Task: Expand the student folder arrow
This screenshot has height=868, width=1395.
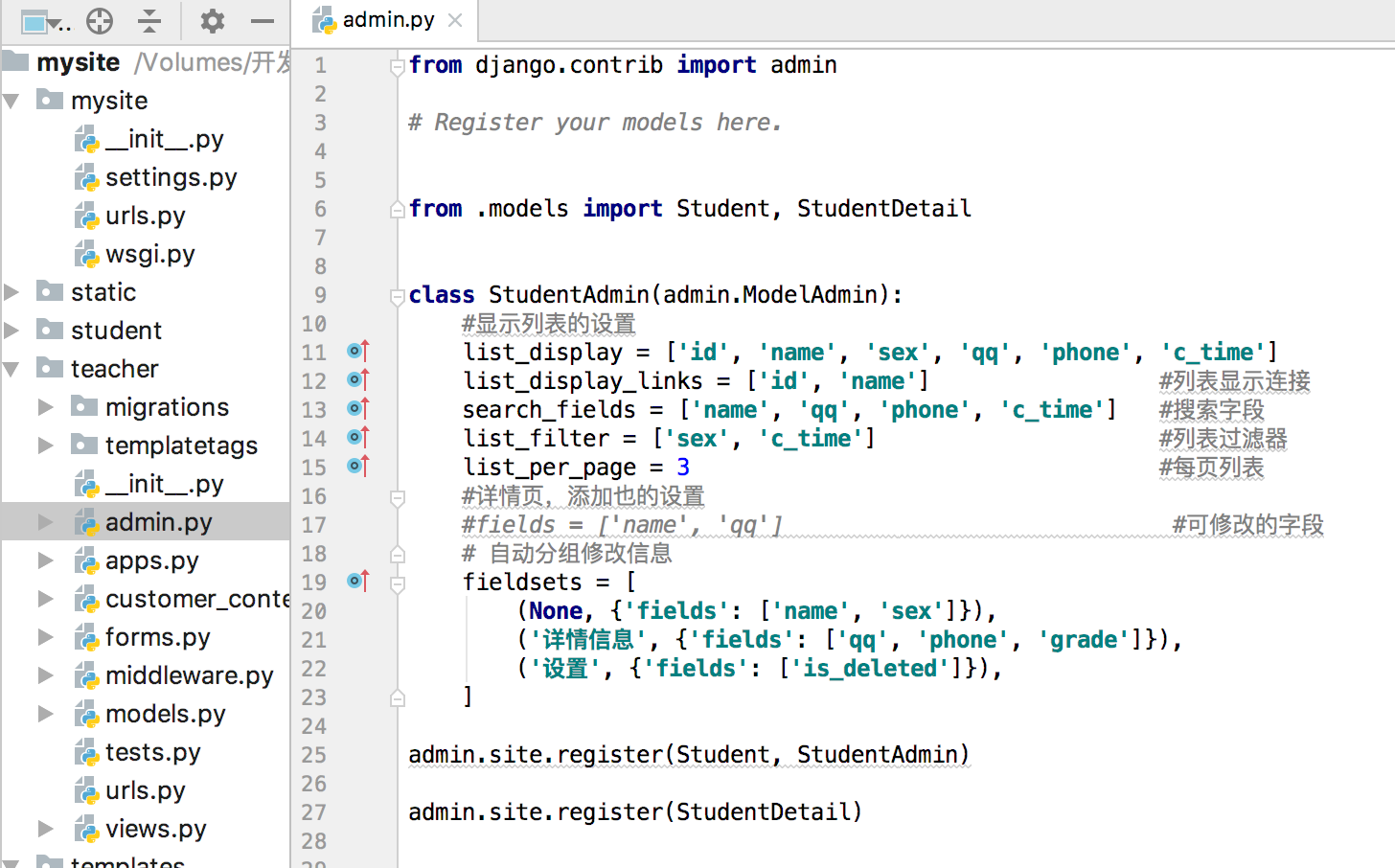Action: tap(11, 330)
